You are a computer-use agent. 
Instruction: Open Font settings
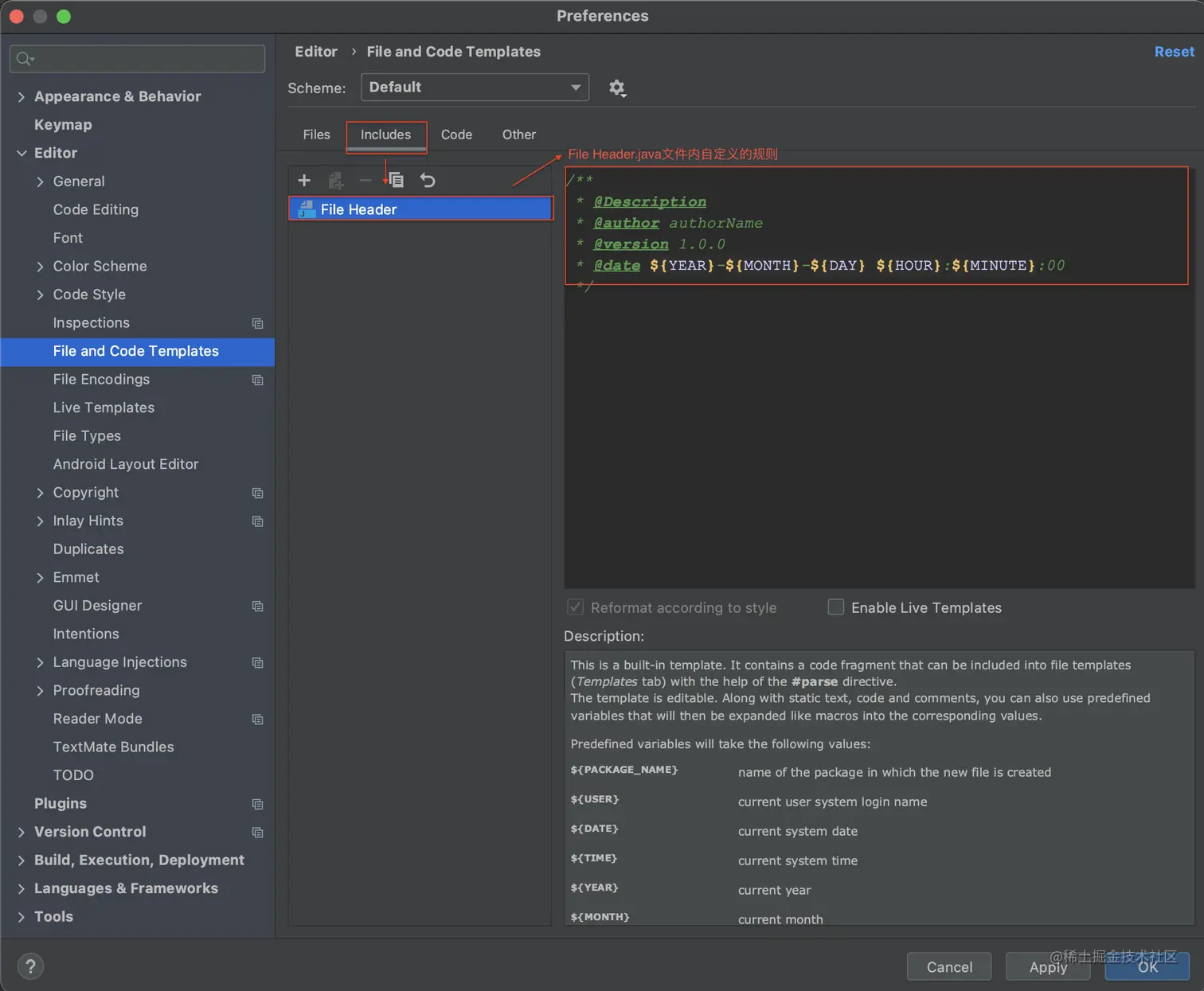(x=68, y=238)
